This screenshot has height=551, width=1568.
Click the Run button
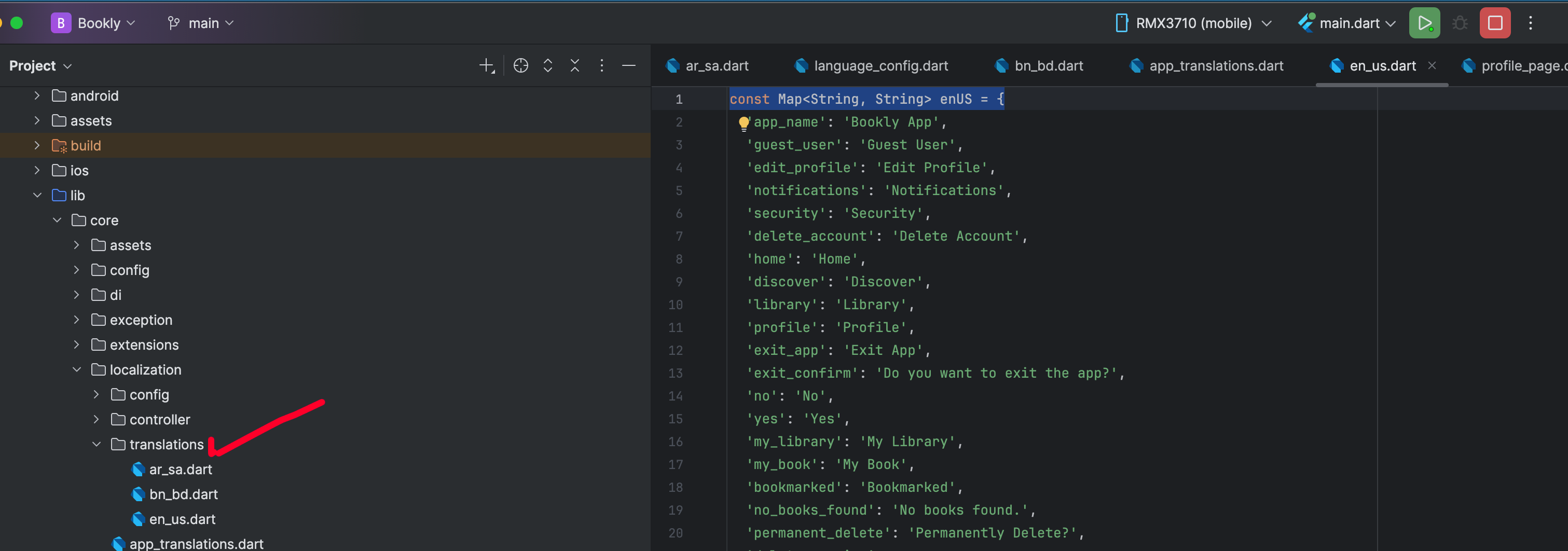point(1424,23)
